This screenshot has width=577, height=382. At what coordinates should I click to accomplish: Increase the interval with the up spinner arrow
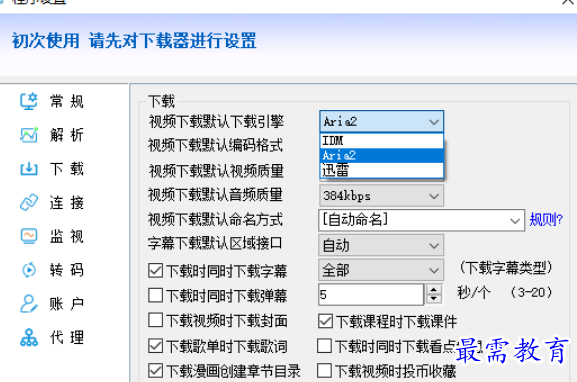coord(434,289)
